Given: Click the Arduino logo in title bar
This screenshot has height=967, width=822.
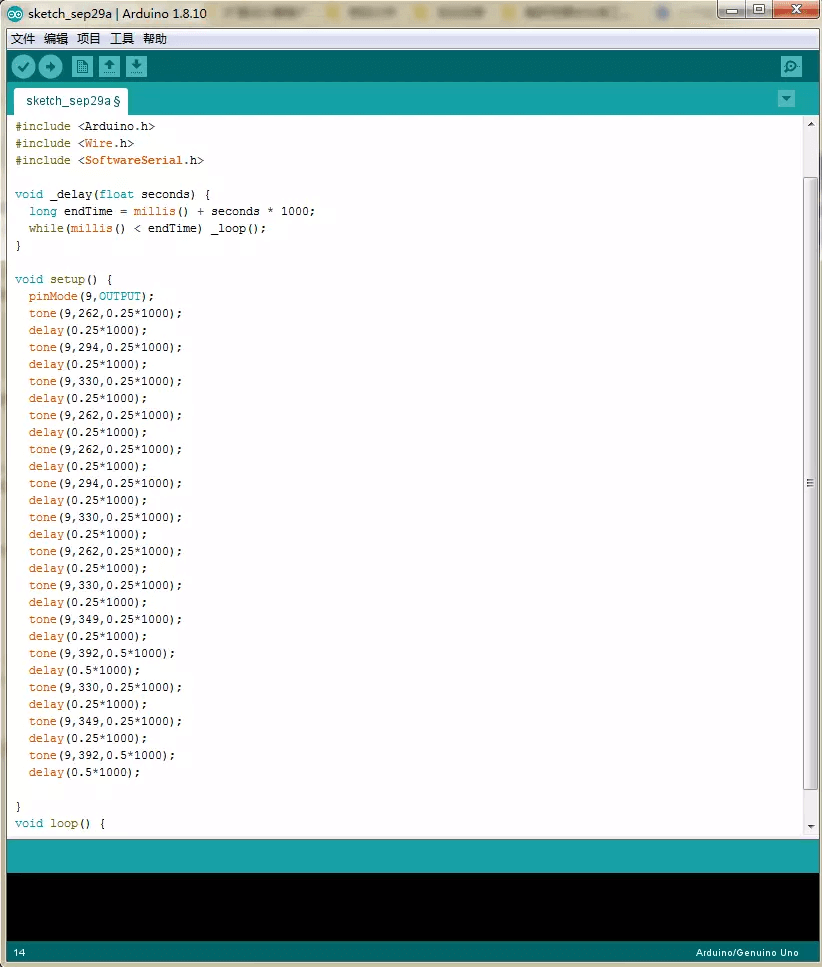Looking at the screenshot, I should pyautogui.click(x=15, y=14).
